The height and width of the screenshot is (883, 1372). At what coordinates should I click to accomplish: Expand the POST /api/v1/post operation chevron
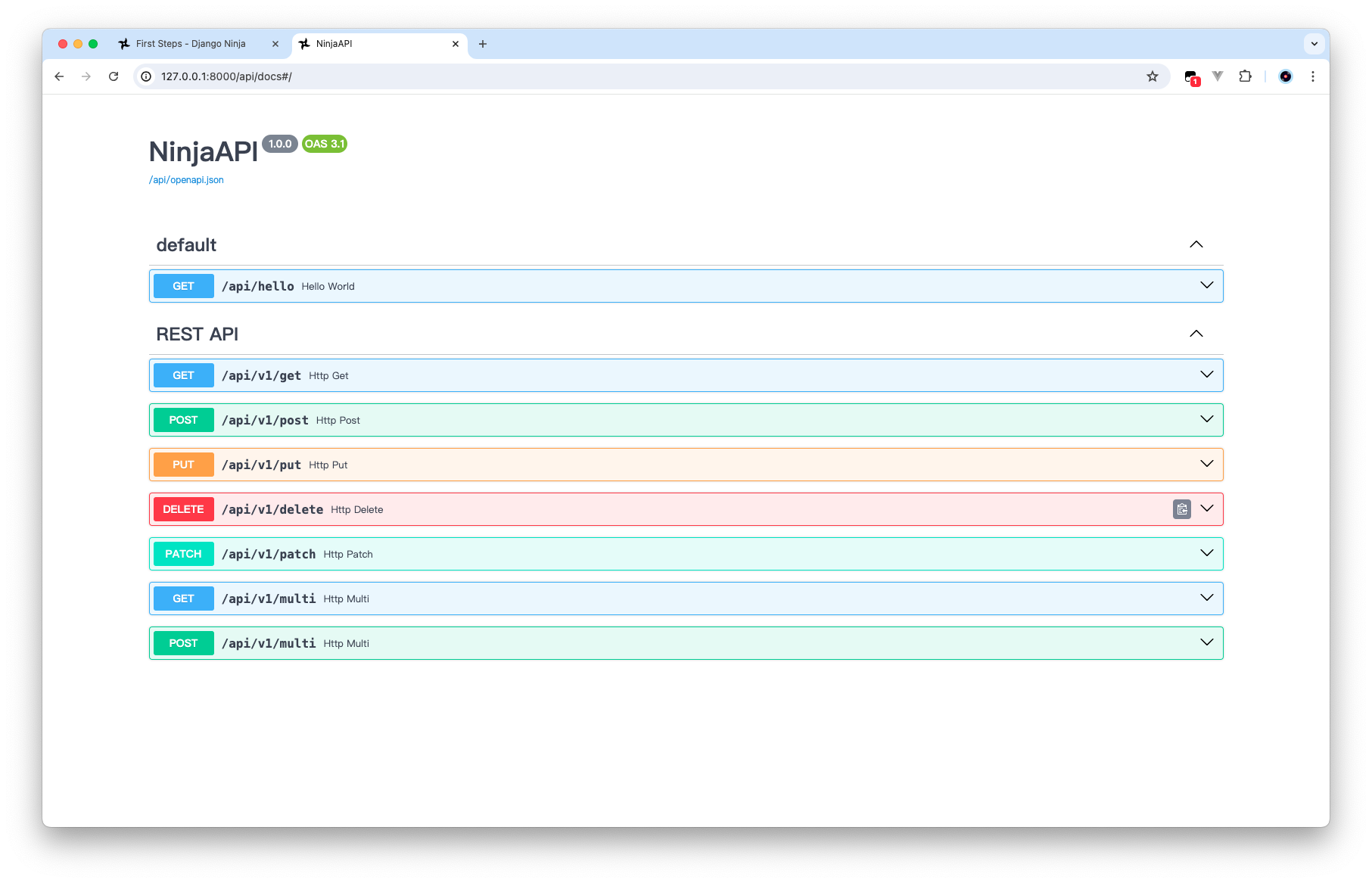(1207, 419)
